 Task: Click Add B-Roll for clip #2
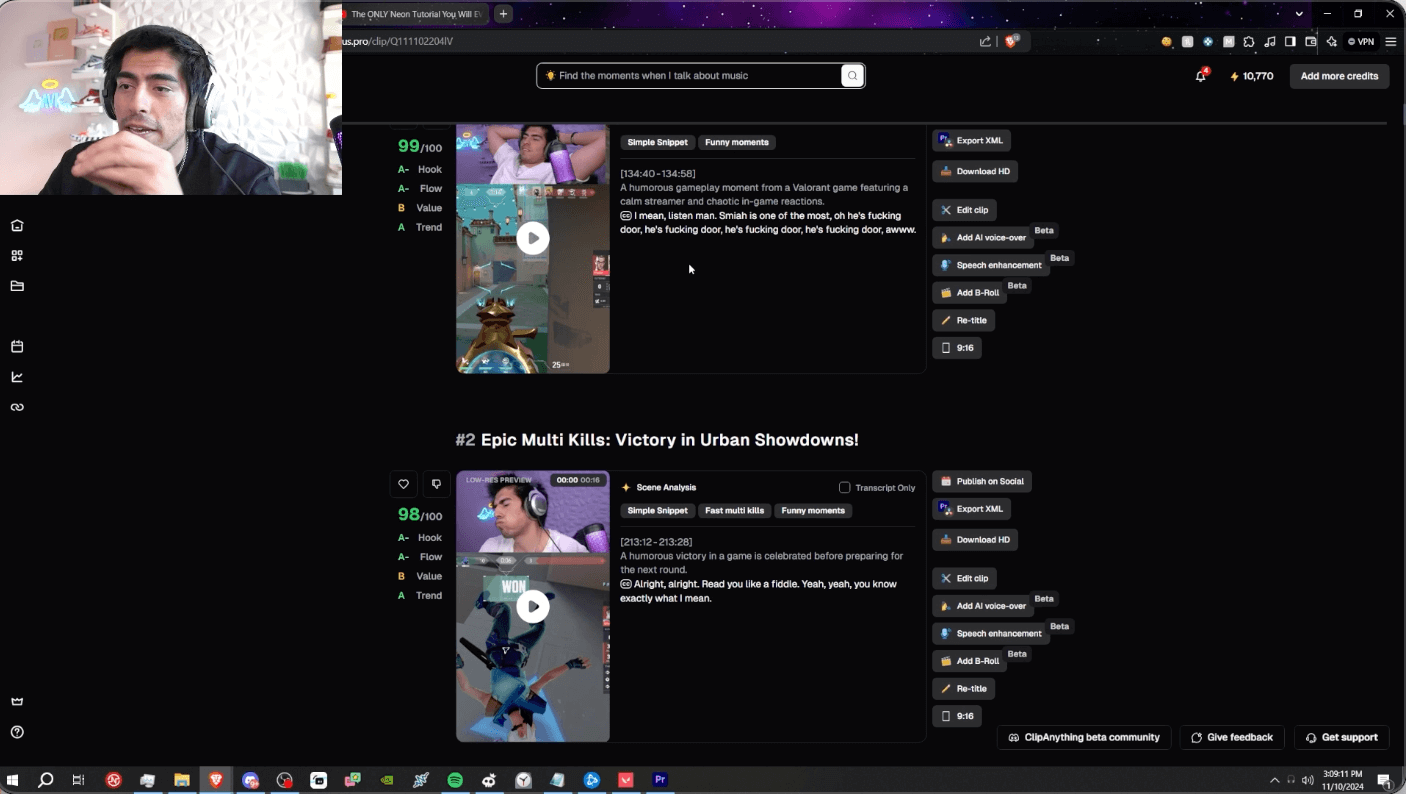pyautogui.click(x=970, y=661)
